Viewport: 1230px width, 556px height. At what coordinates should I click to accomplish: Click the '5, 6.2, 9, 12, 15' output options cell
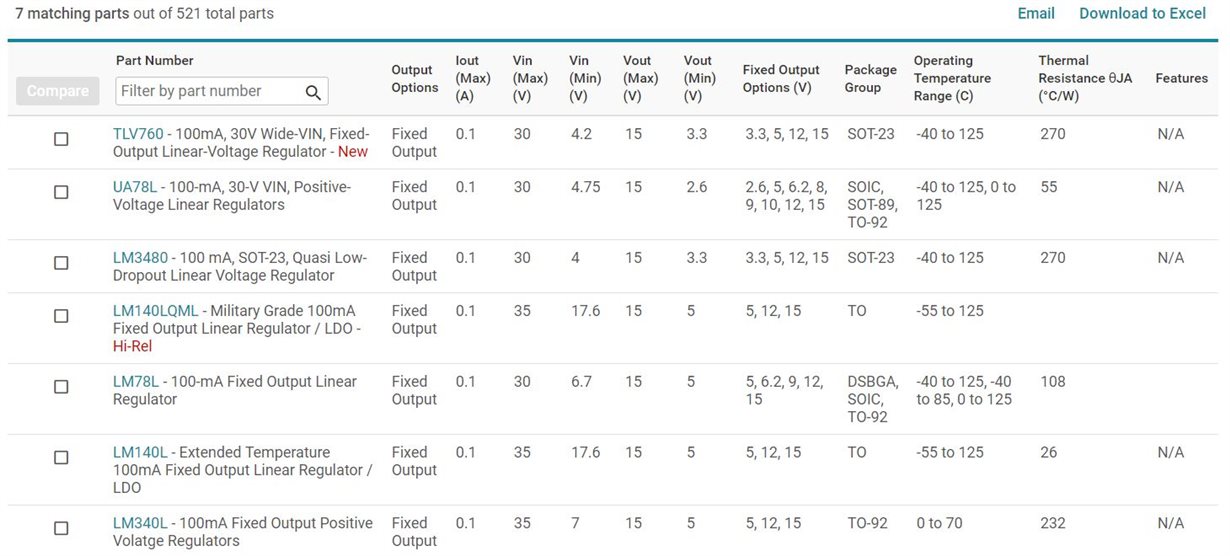(x=784, y=391)
